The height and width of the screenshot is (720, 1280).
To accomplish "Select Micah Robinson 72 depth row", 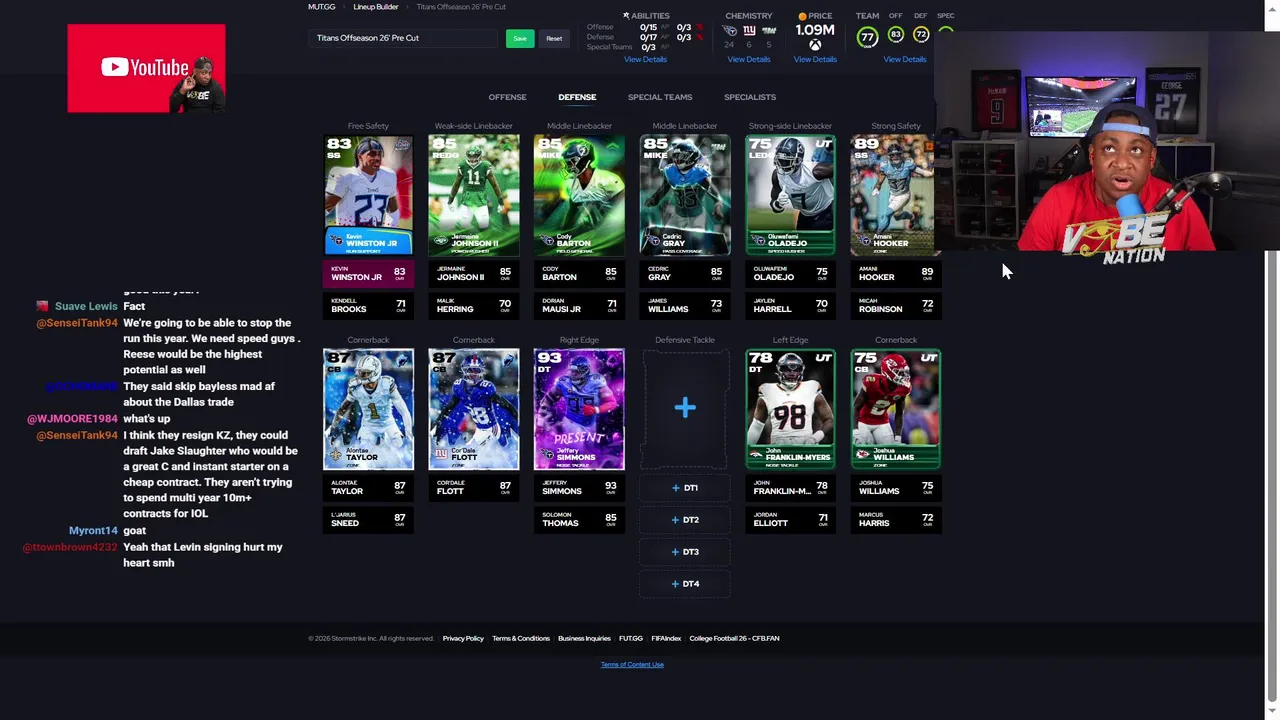I will coord(896,305).
